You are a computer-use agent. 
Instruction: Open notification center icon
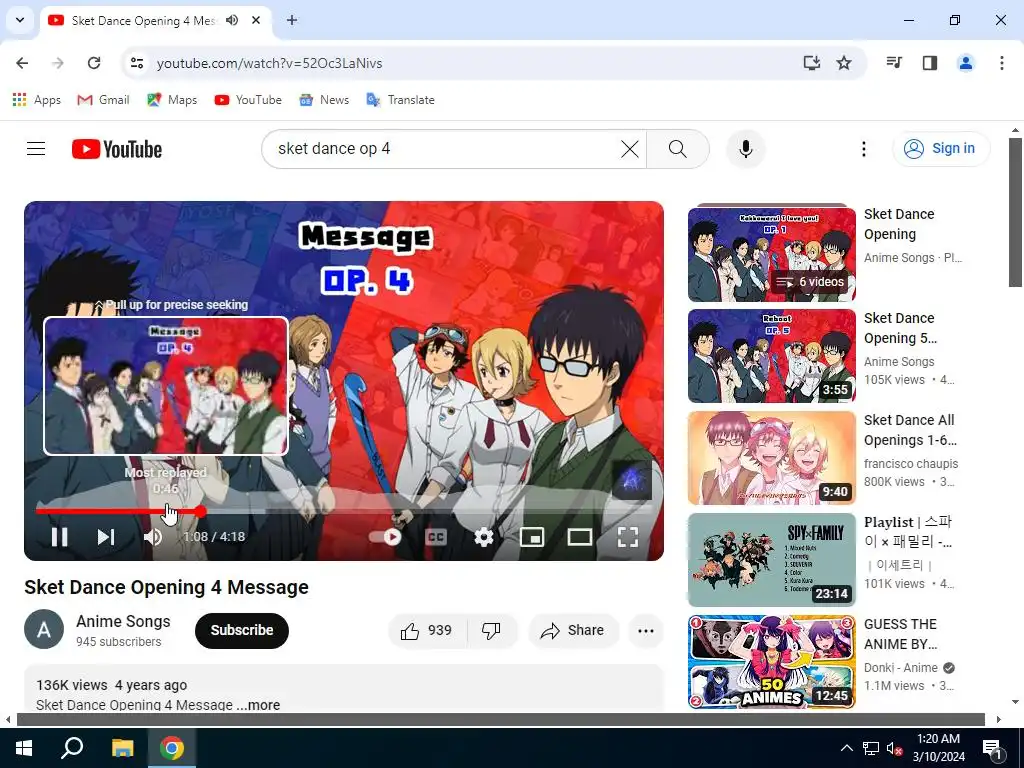pyautogui.click(x=992, y=749)
